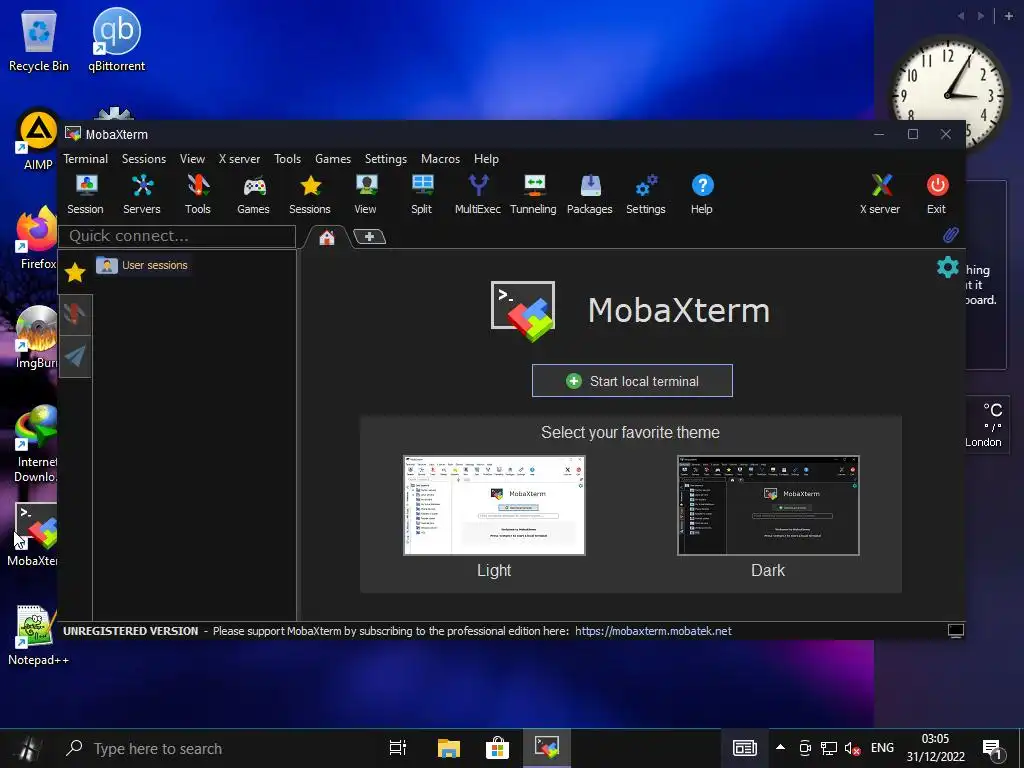The image size is (1024, 768).
Task: Open the Macros menu
Action: tap(440, 159)
